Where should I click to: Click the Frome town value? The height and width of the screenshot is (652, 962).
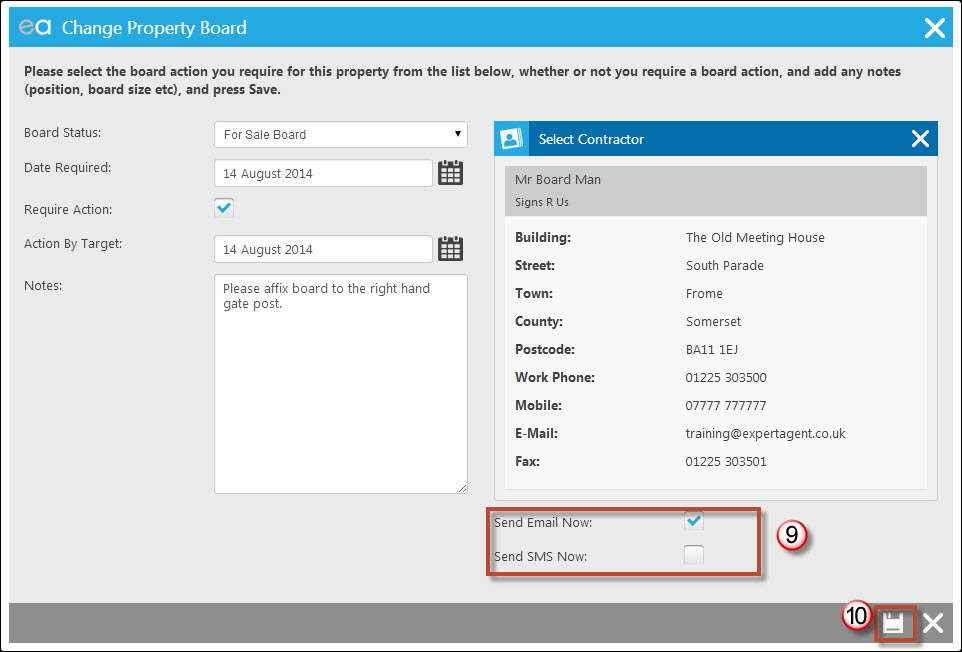[x=704, y=293]
